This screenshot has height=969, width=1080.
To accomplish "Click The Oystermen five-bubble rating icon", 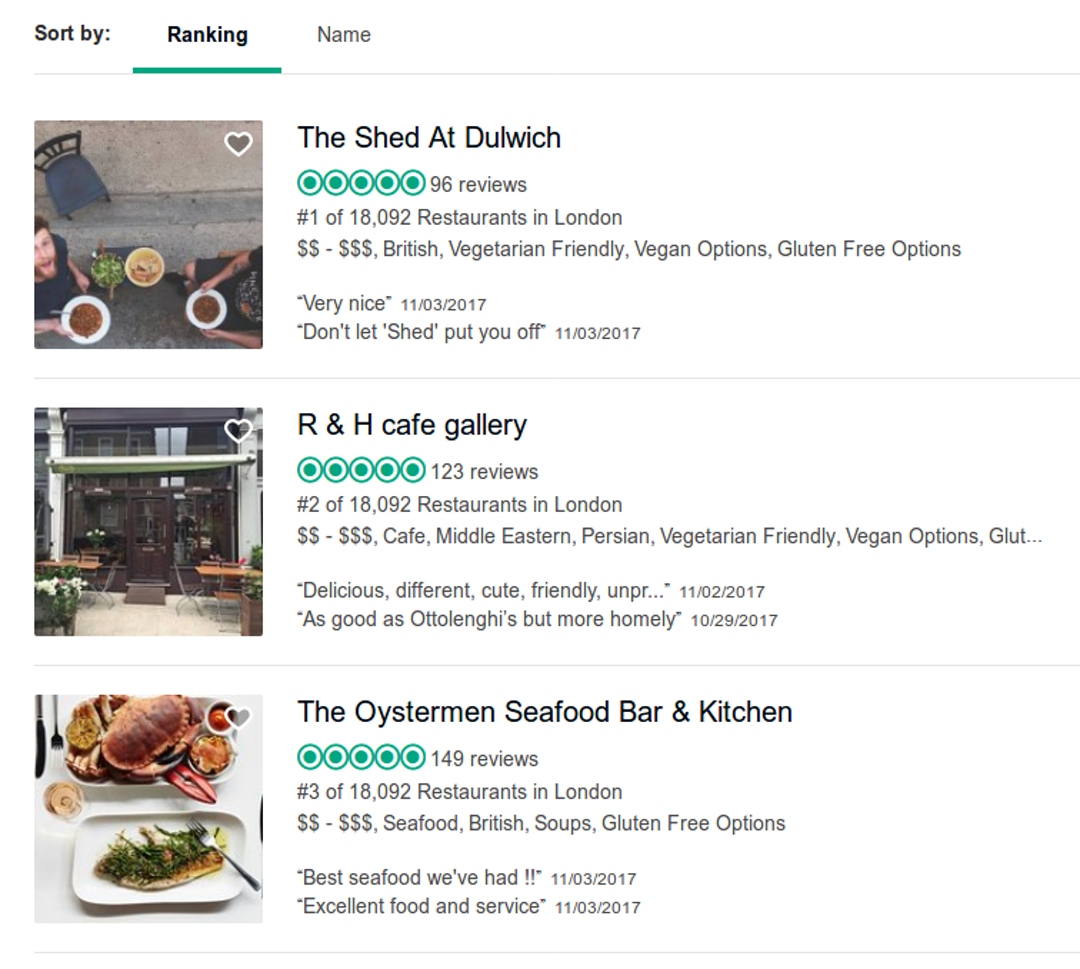I will pyautogui.click(x=361, y=758).
